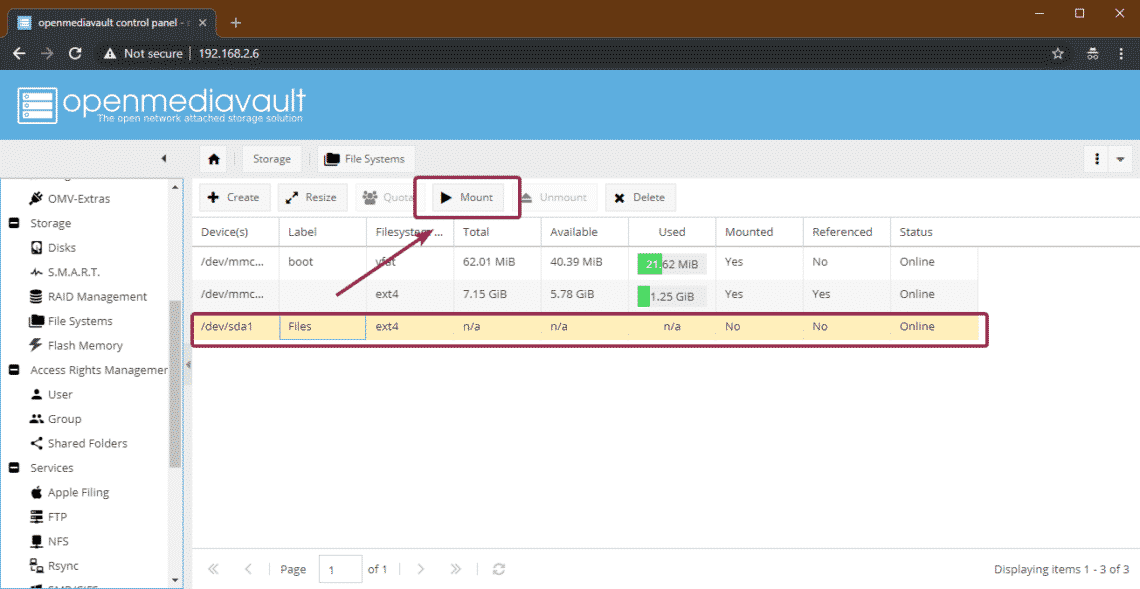Collapse the left navigation panel
Viewport: 1140px width, 589px height.
pos(164,159)
